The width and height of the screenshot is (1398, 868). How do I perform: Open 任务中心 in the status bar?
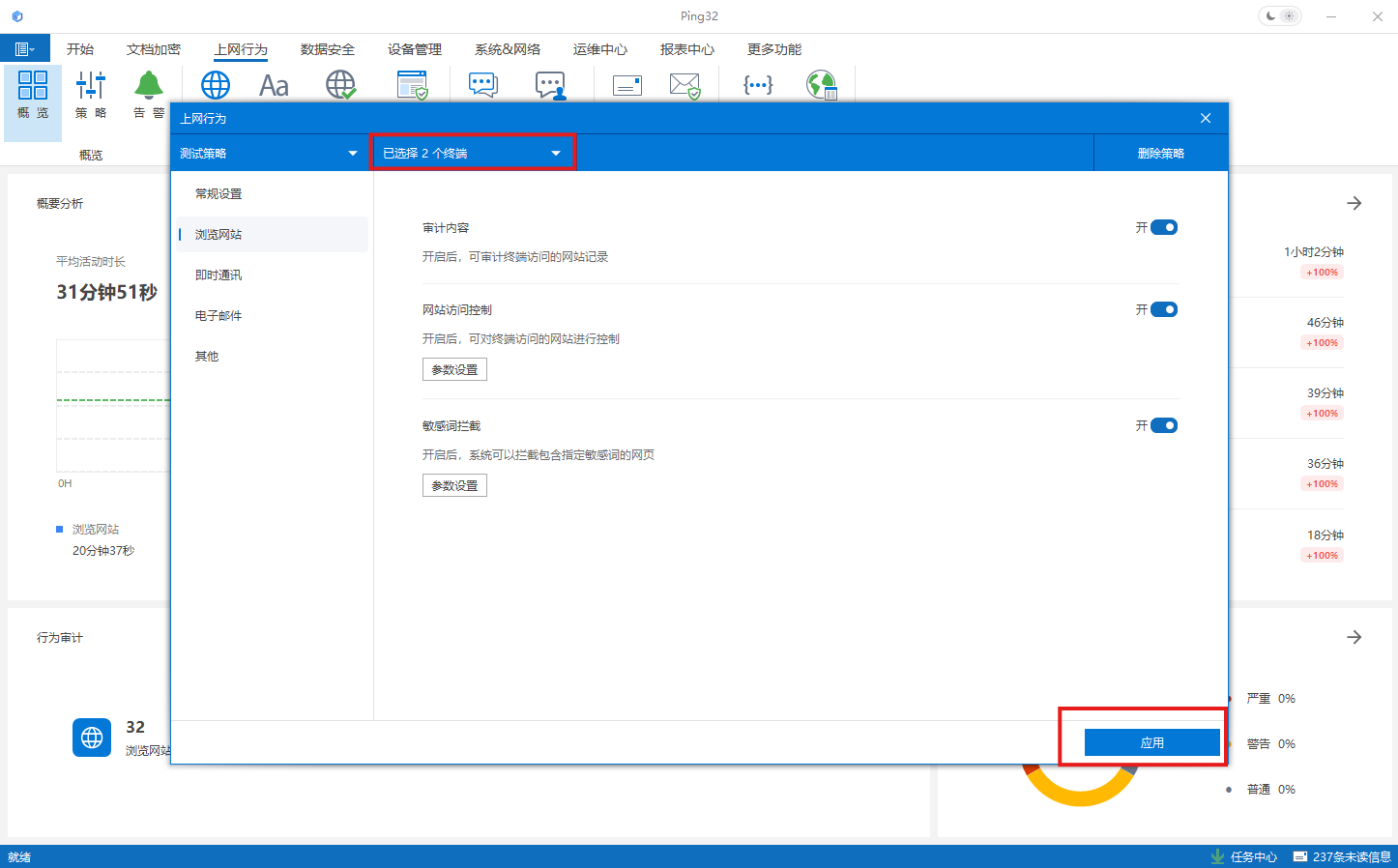point(1244,856)
